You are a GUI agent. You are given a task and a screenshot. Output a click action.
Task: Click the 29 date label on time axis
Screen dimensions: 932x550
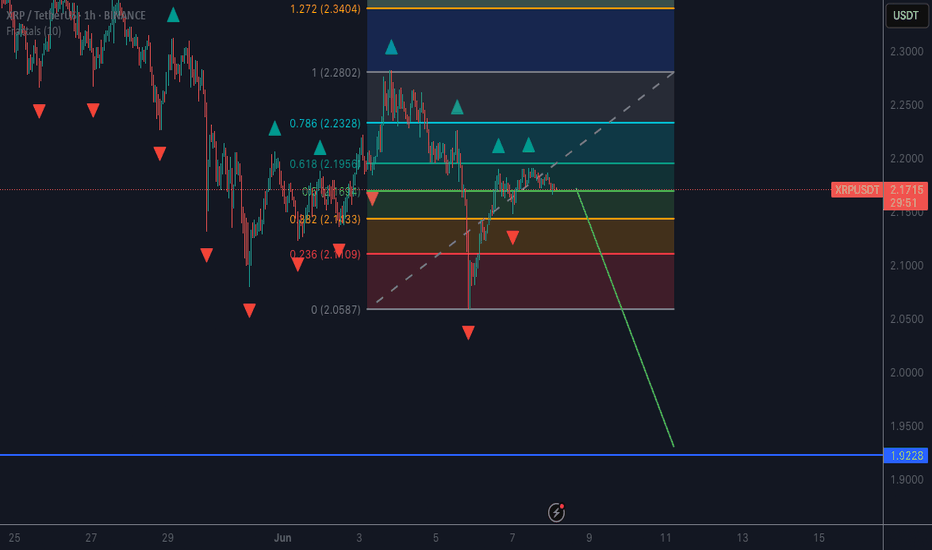[168, 538]
